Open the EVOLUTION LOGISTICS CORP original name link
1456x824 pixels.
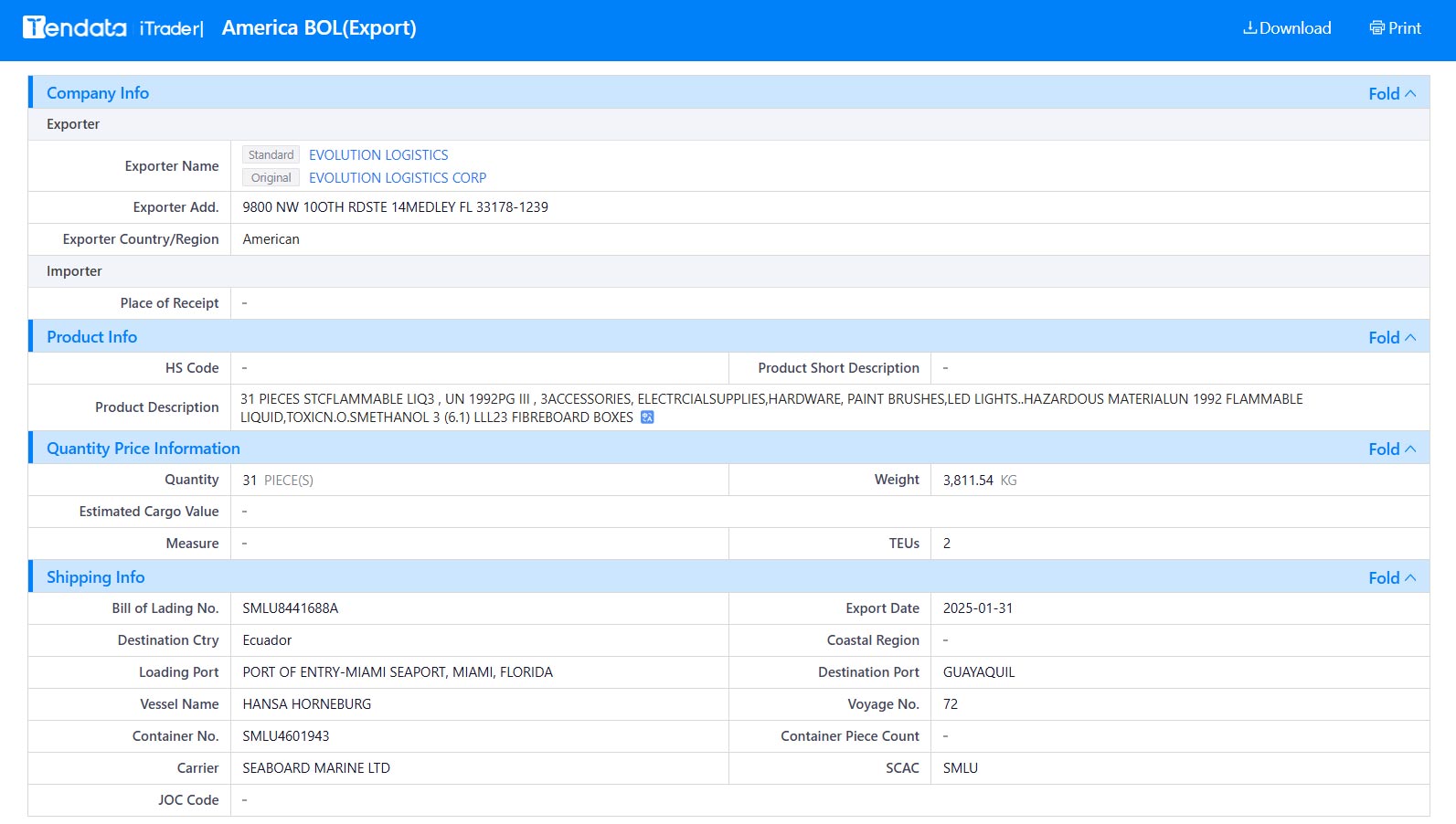(x=398, y=178)
